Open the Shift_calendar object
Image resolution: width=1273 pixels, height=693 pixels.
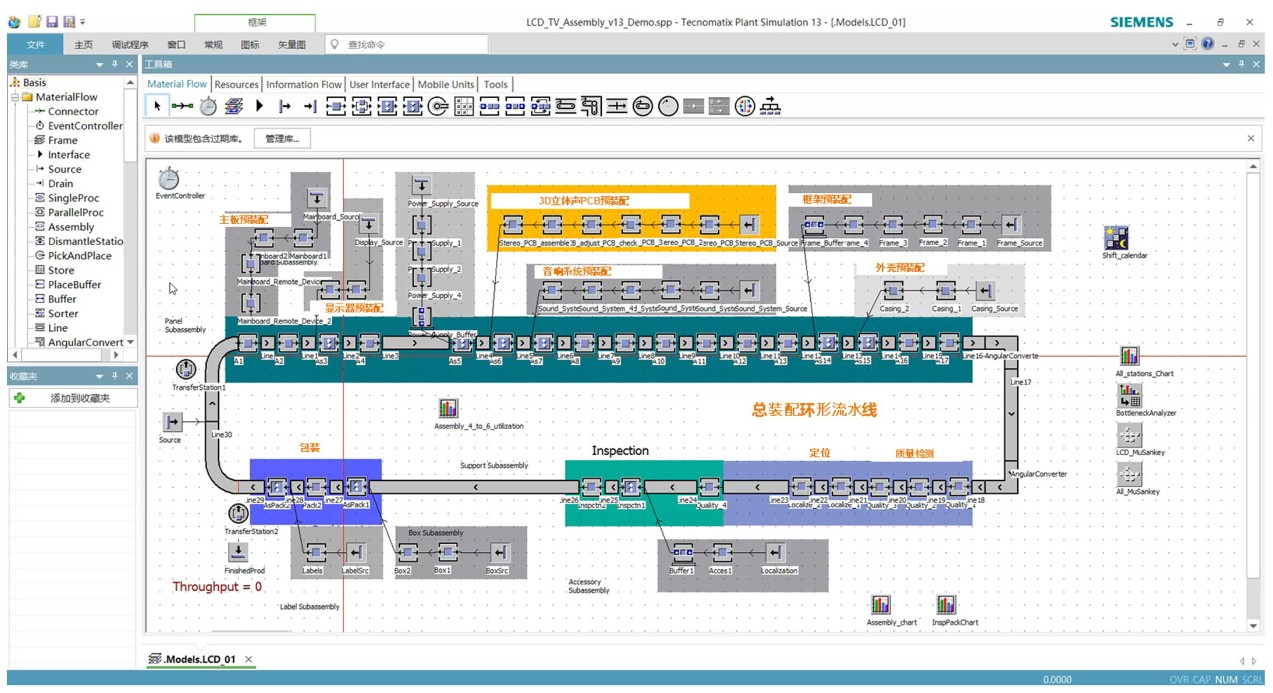1116,237
